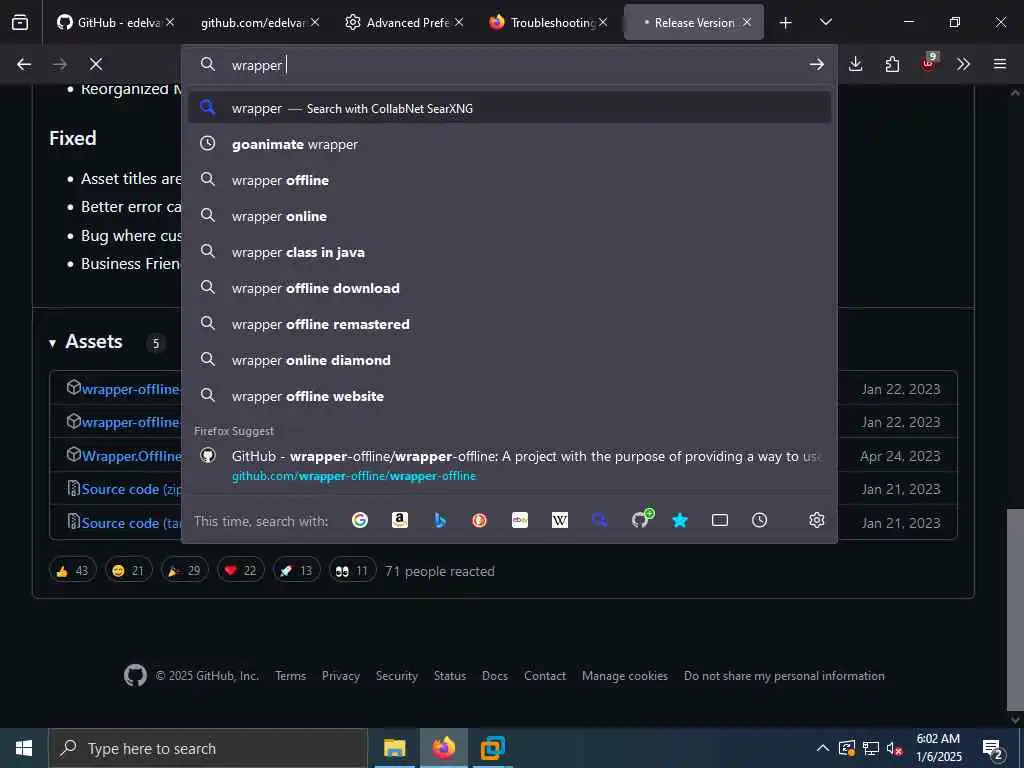Image resolution: width=1024 pixels, height=768 pixels.
Task: Search this time with eBay
Action: pyautogui.click(x=520, y=520)
